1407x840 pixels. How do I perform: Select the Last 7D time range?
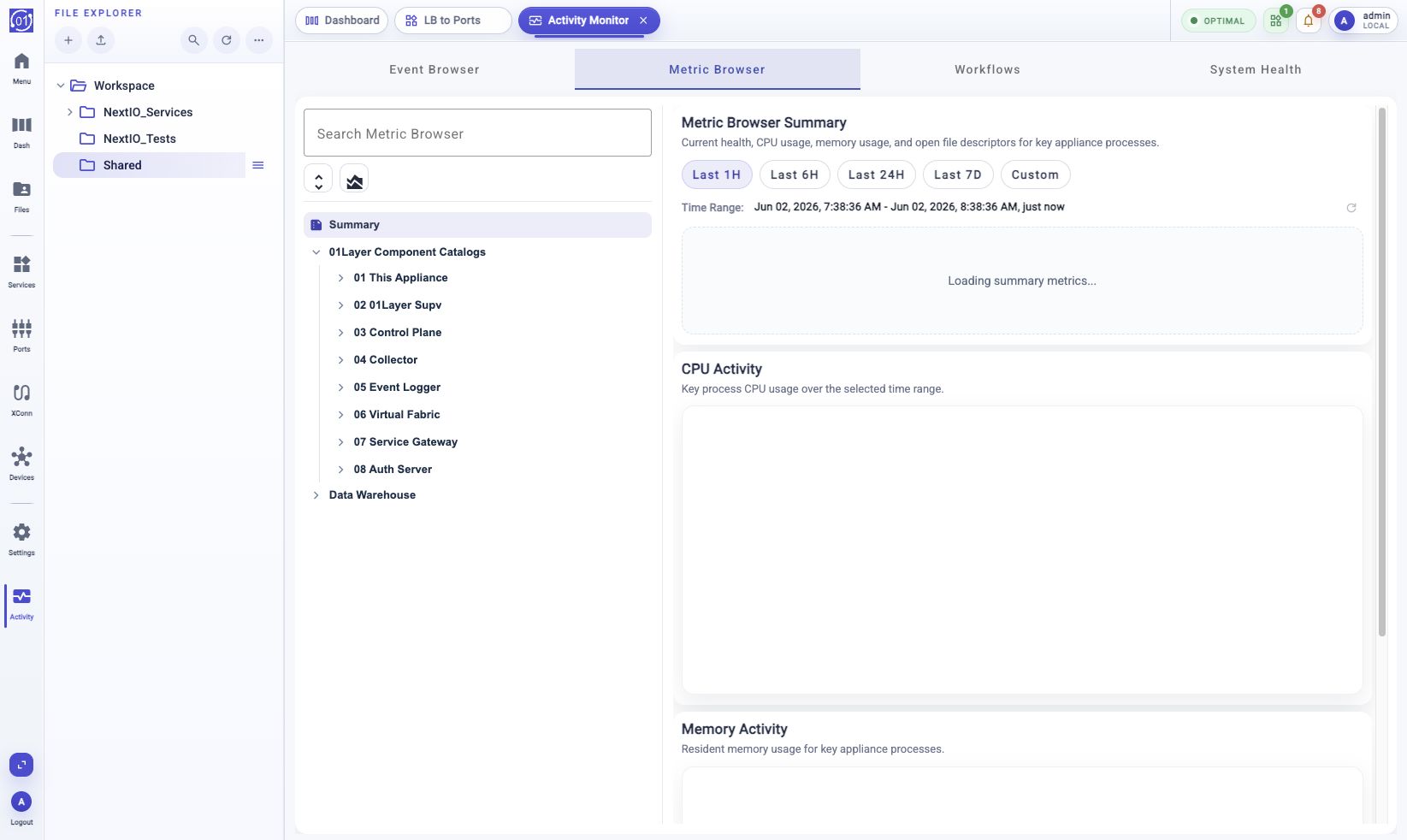(x=958, y=175)
